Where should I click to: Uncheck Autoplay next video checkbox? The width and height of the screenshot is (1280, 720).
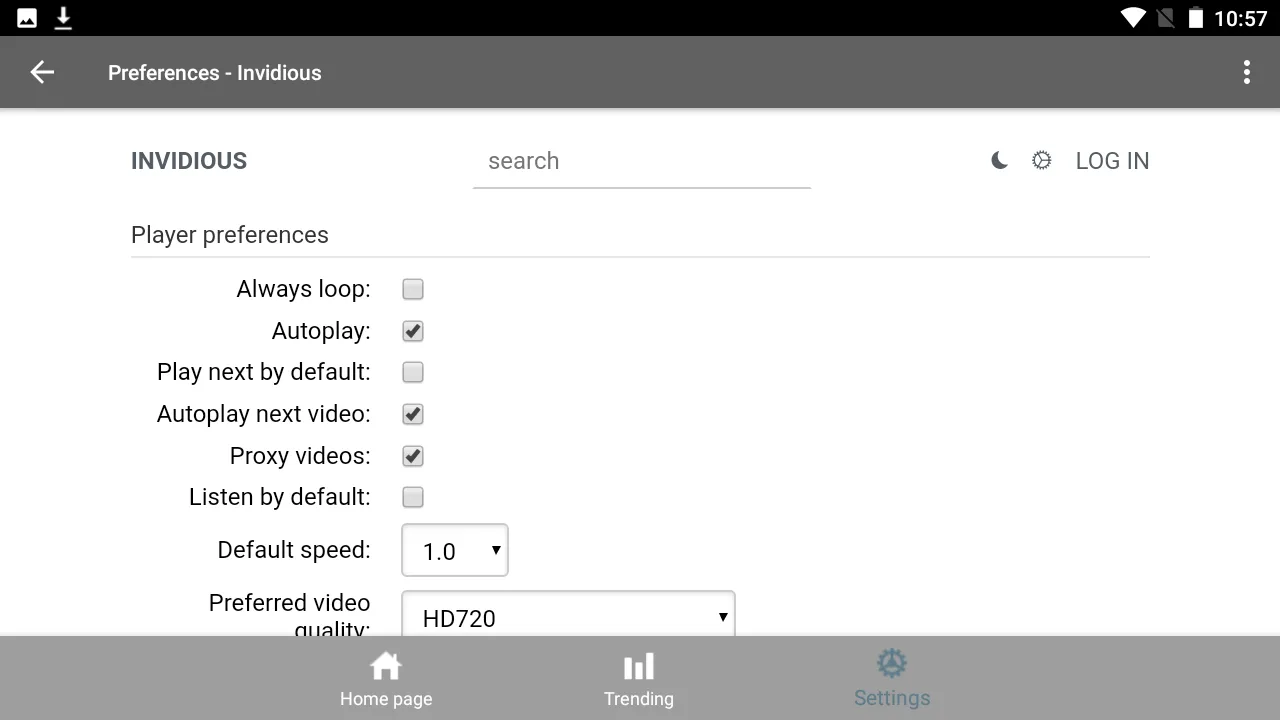(413, 414)
